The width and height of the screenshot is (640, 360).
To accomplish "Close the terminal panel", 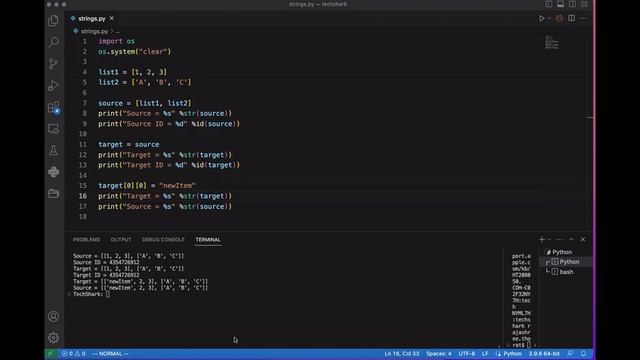I will coord(583,240).
